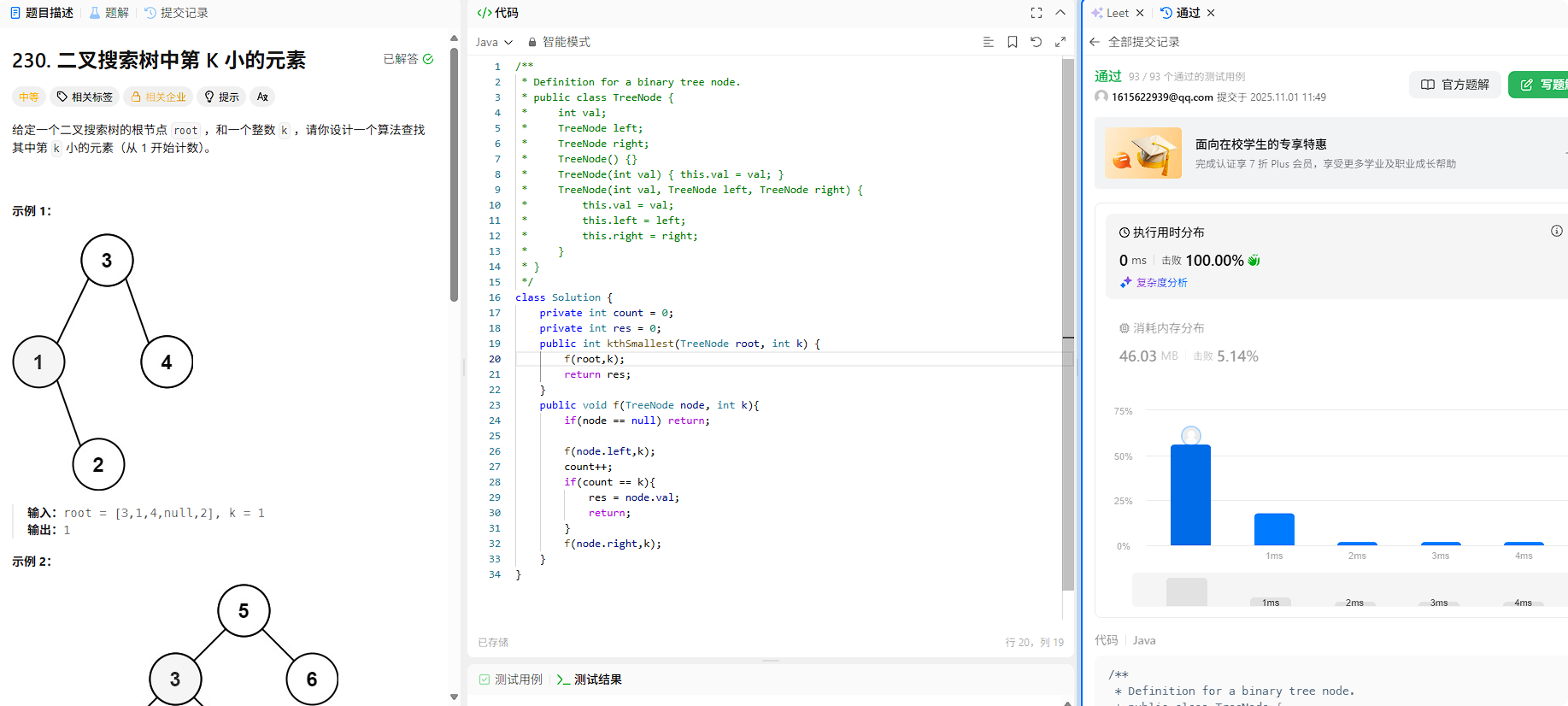Click the bookmark code icon
Screen dimensions: 1568x706
coord(1013,42)
